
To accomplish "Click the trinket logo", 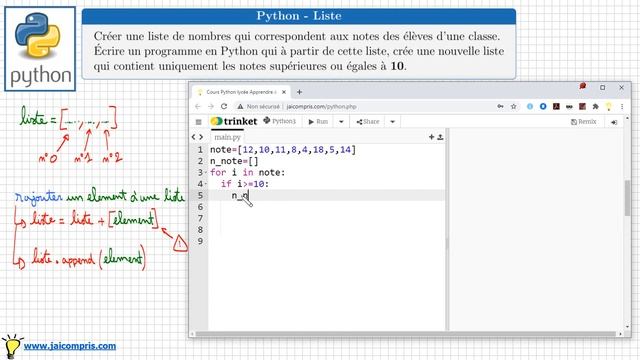I will [234, 121].
